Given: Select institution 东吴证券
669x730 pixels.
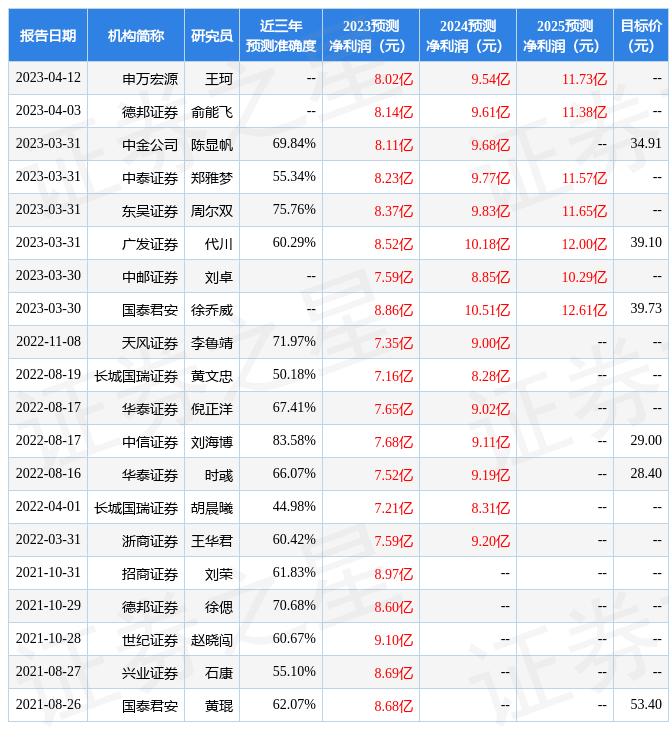Looking at the screenshot, I should [150, 211].
